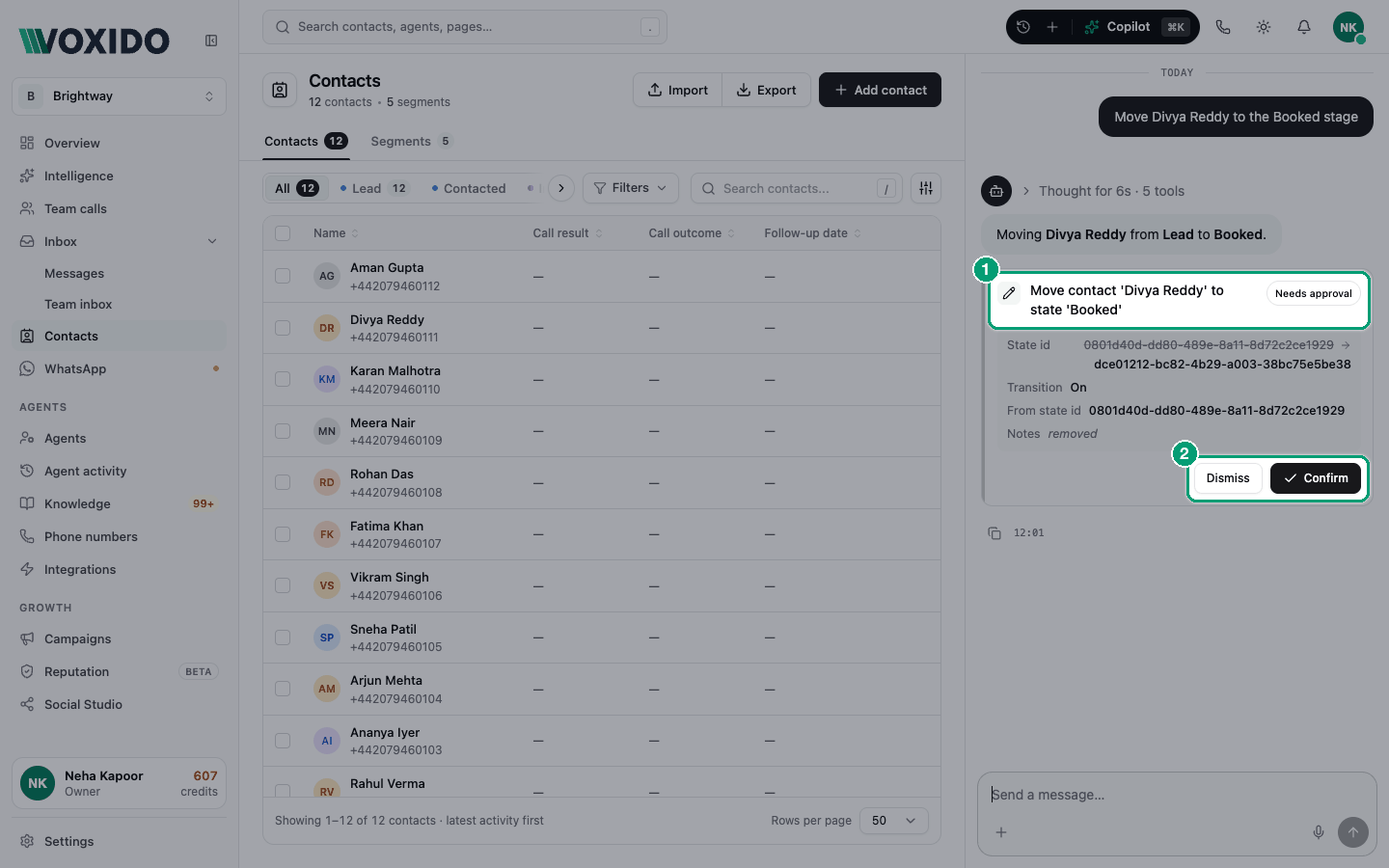The width and height of the screenshot is (1389, 868).
Task: Filter by the Lead stage
Action: coord(375,188)
